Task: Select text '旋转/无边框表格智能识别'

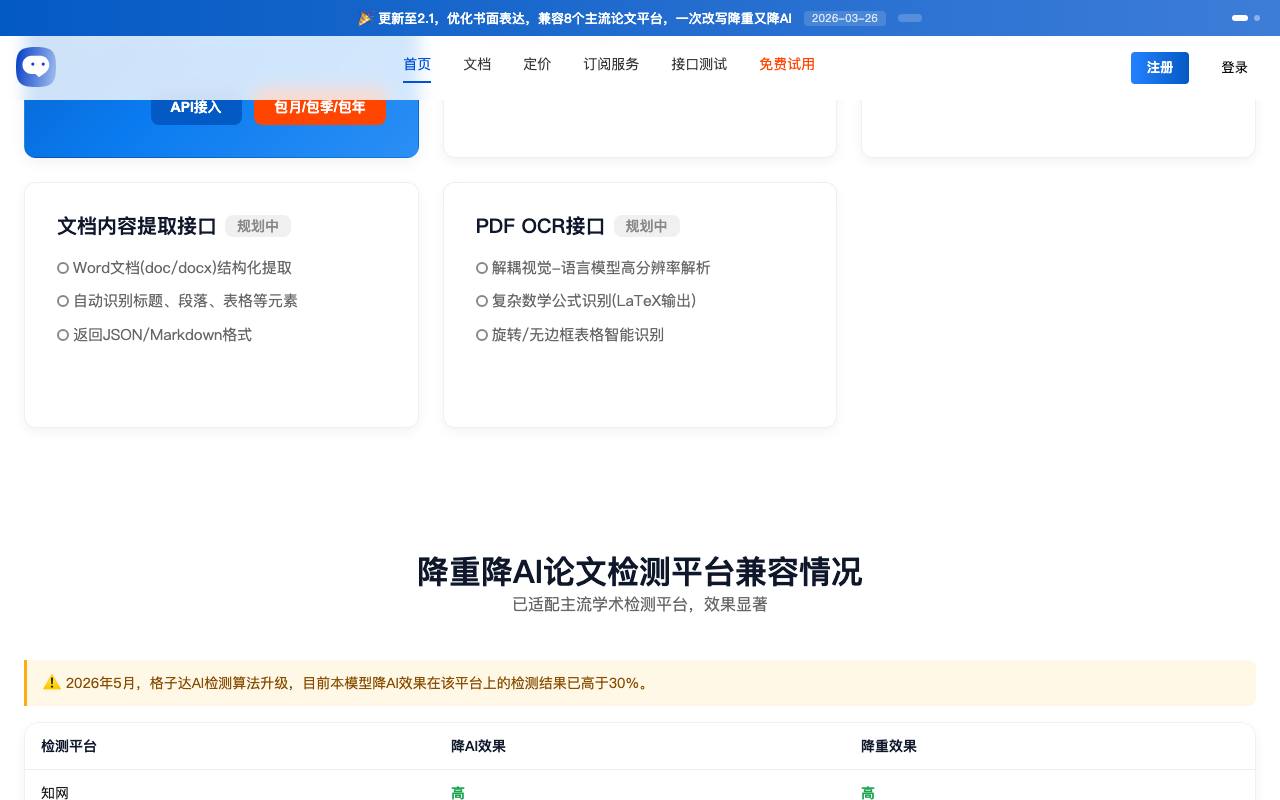Action: pyautogui.click(x=578, y=335)
